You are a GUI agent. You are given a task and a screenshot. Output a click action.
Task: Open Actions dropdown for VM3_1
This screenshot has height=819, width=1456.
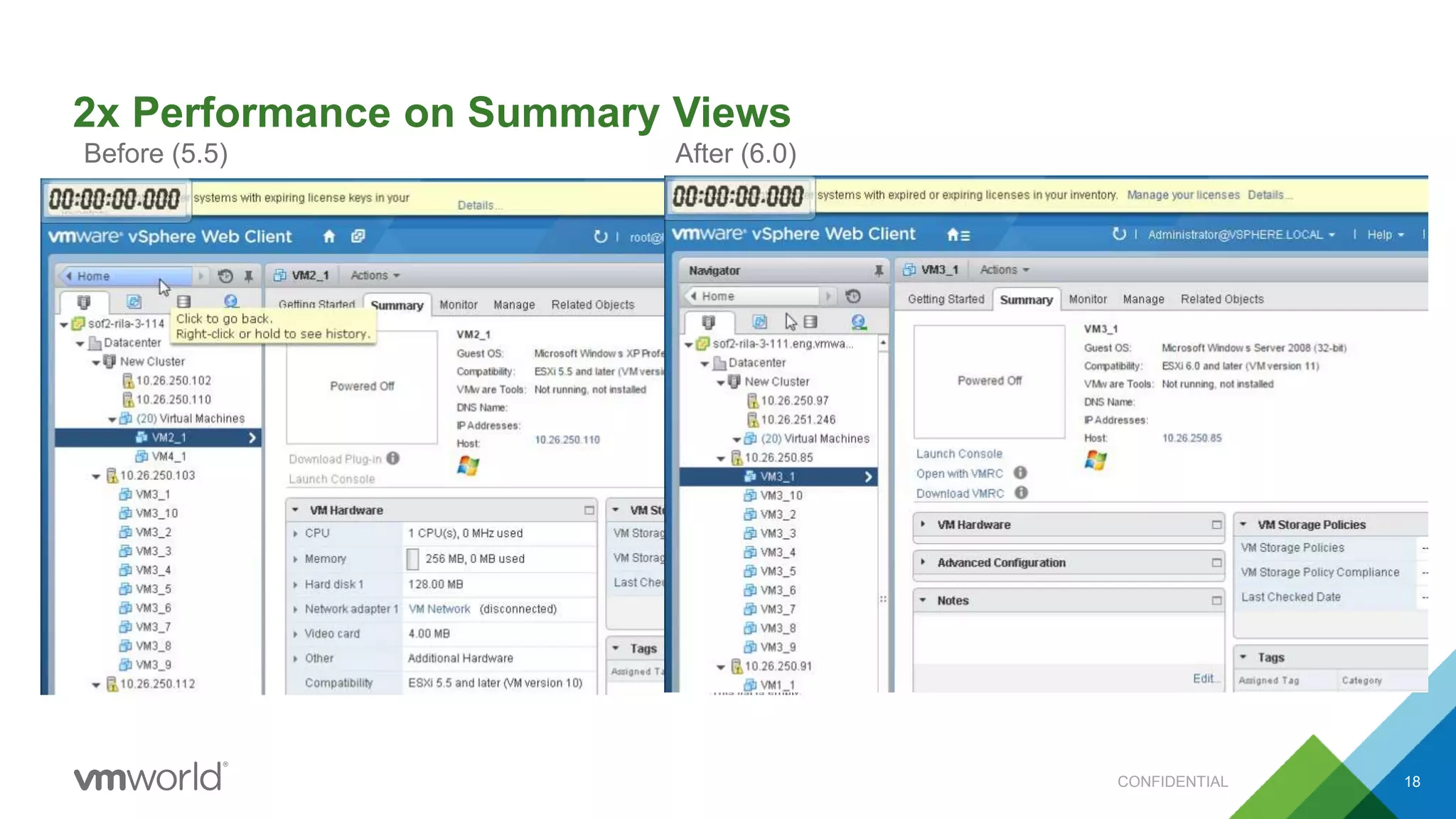click(x=1005, y=270)
